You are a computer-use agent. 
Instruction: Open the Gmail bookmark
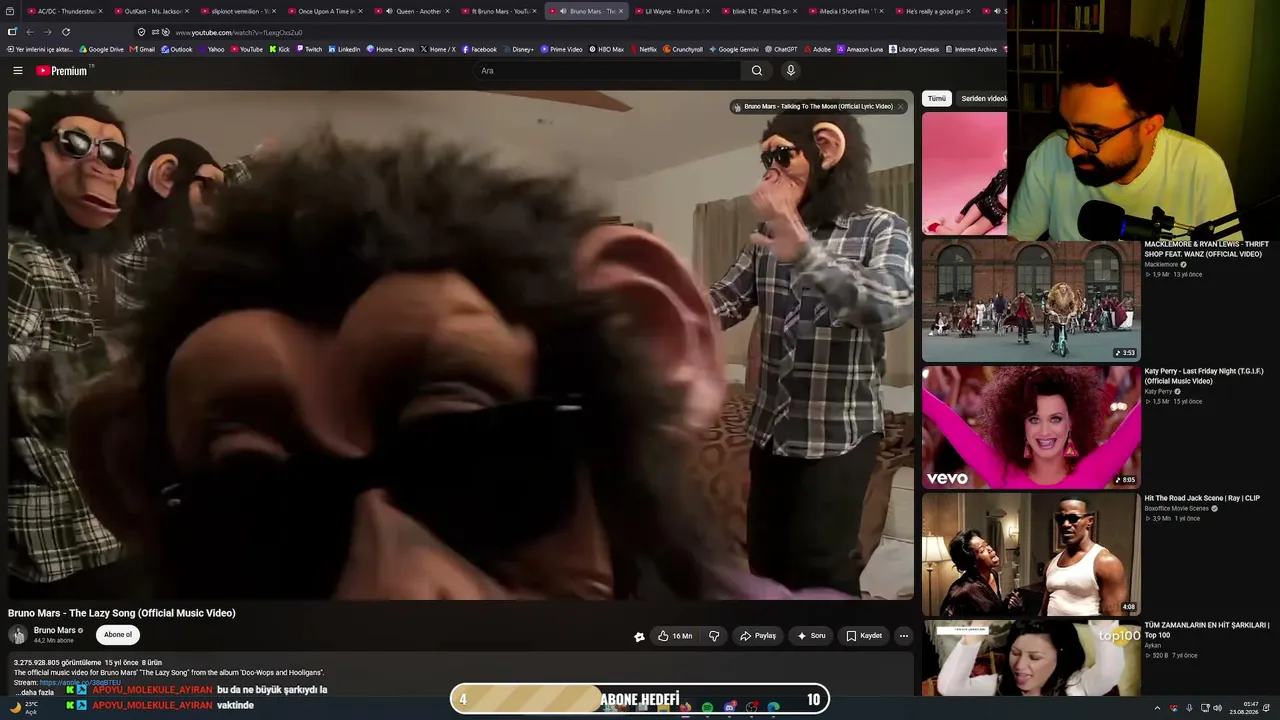(x=143, y=49)
